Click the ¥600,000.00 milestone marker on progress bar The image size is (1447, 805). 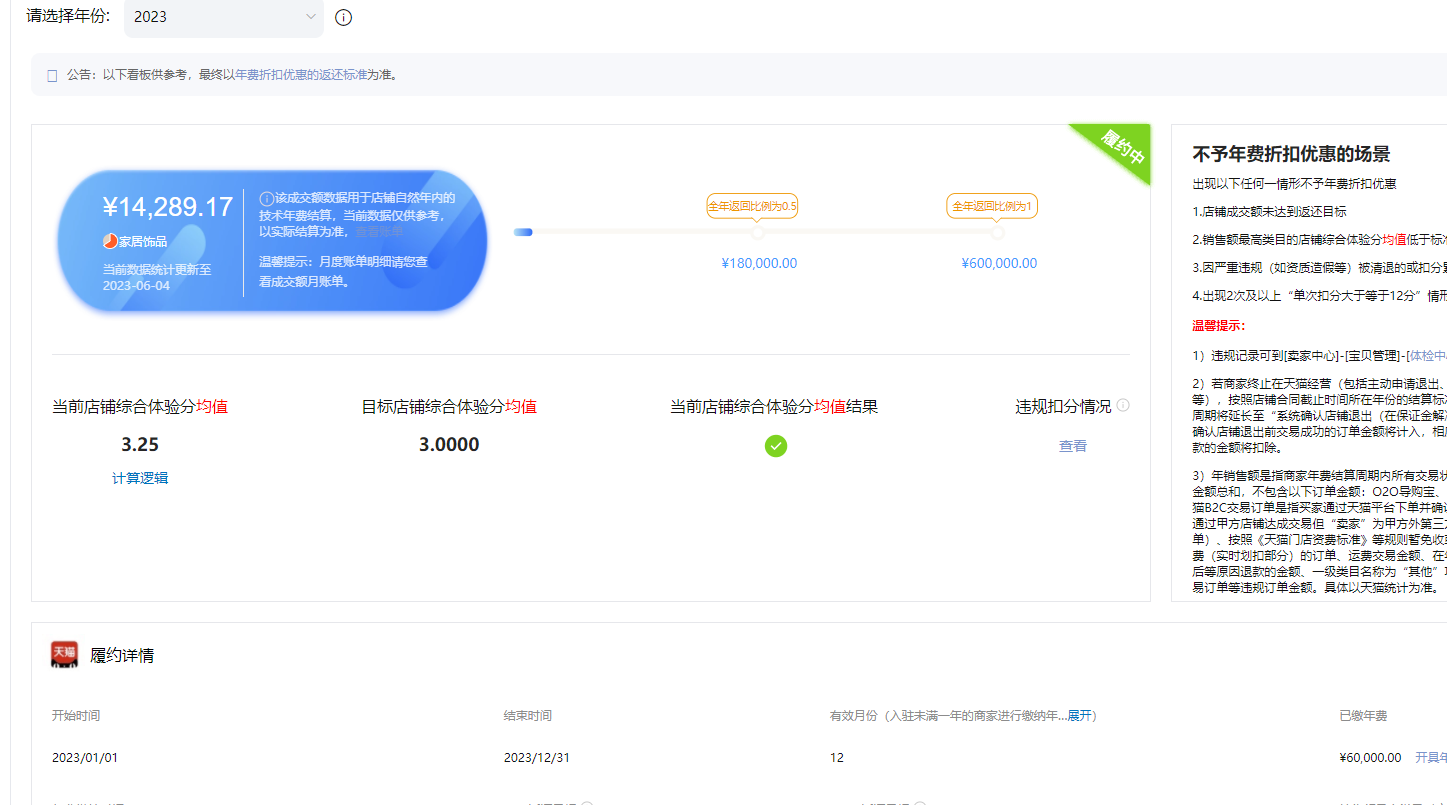997,232
